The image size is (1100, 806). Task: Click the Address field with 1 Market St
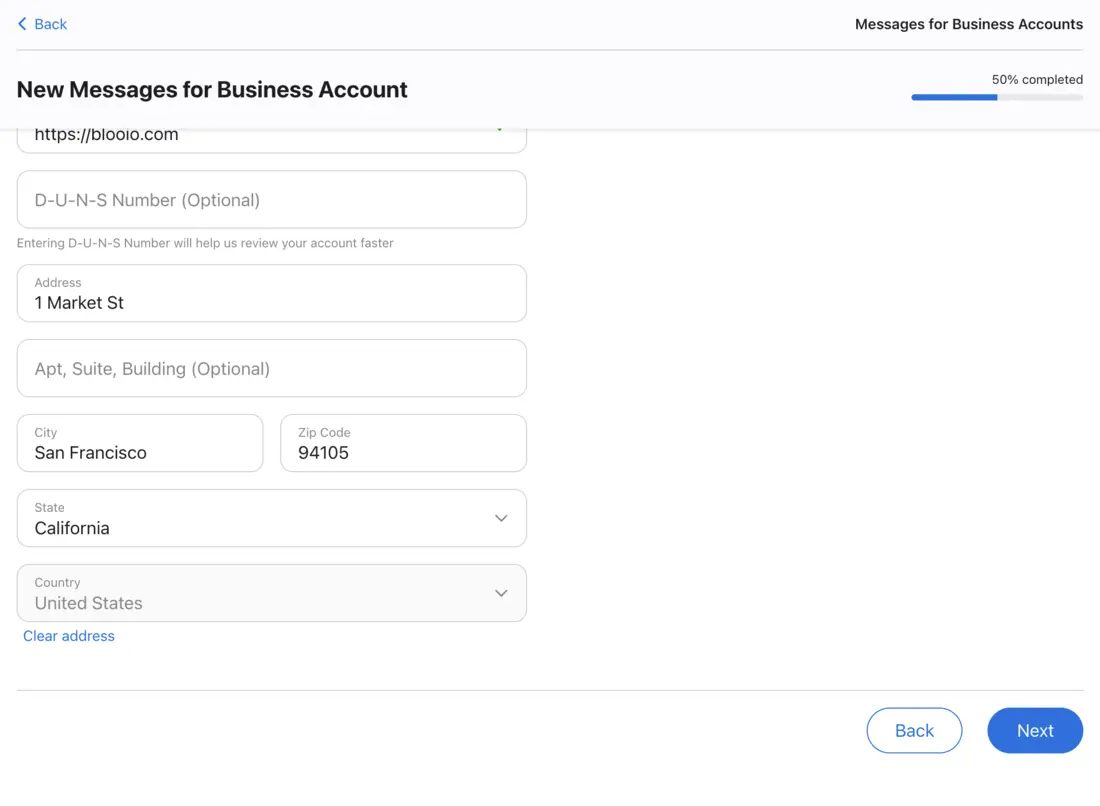point(271,293)
